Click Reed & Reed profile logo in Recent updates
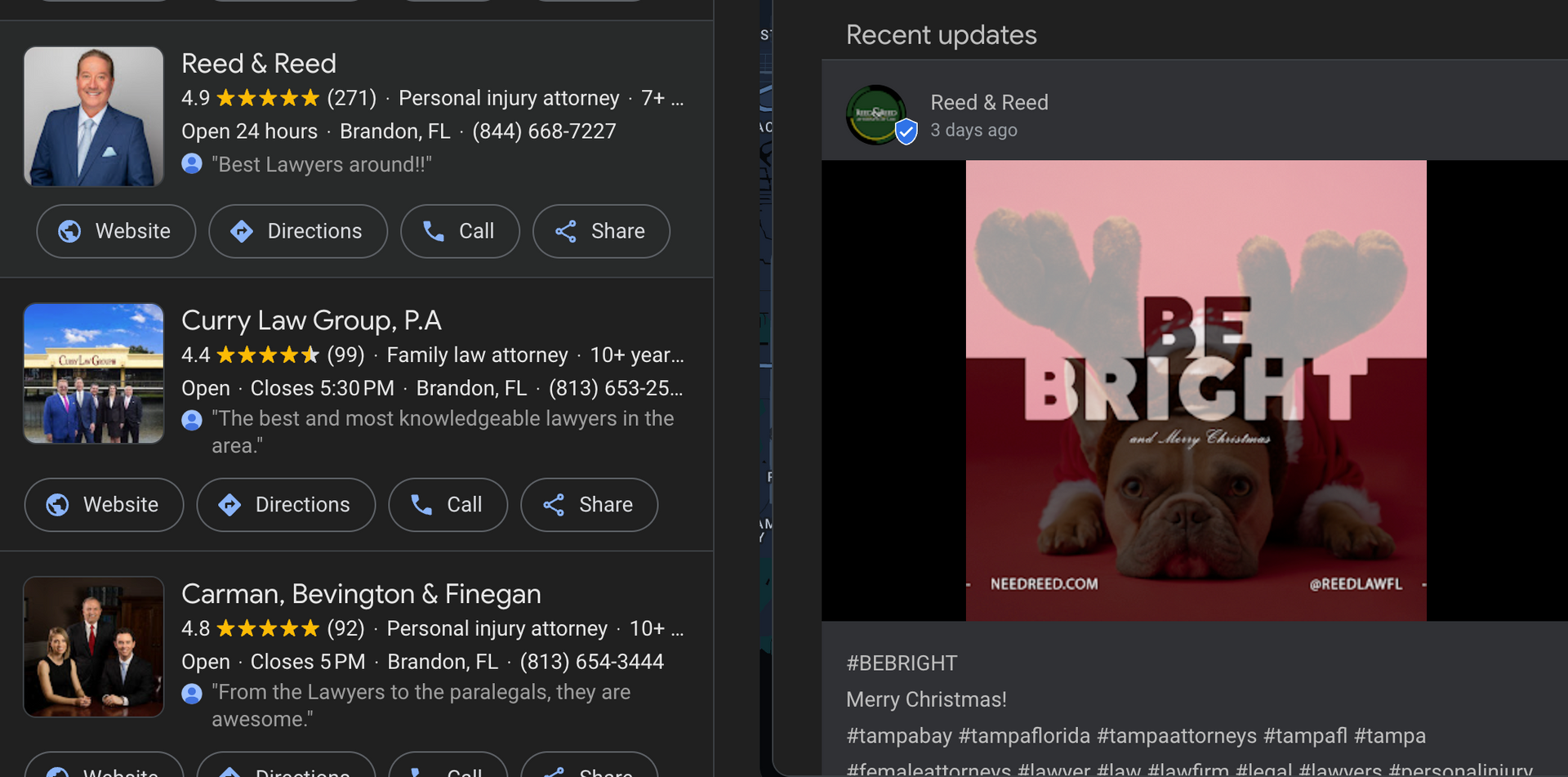 (876, 114)
